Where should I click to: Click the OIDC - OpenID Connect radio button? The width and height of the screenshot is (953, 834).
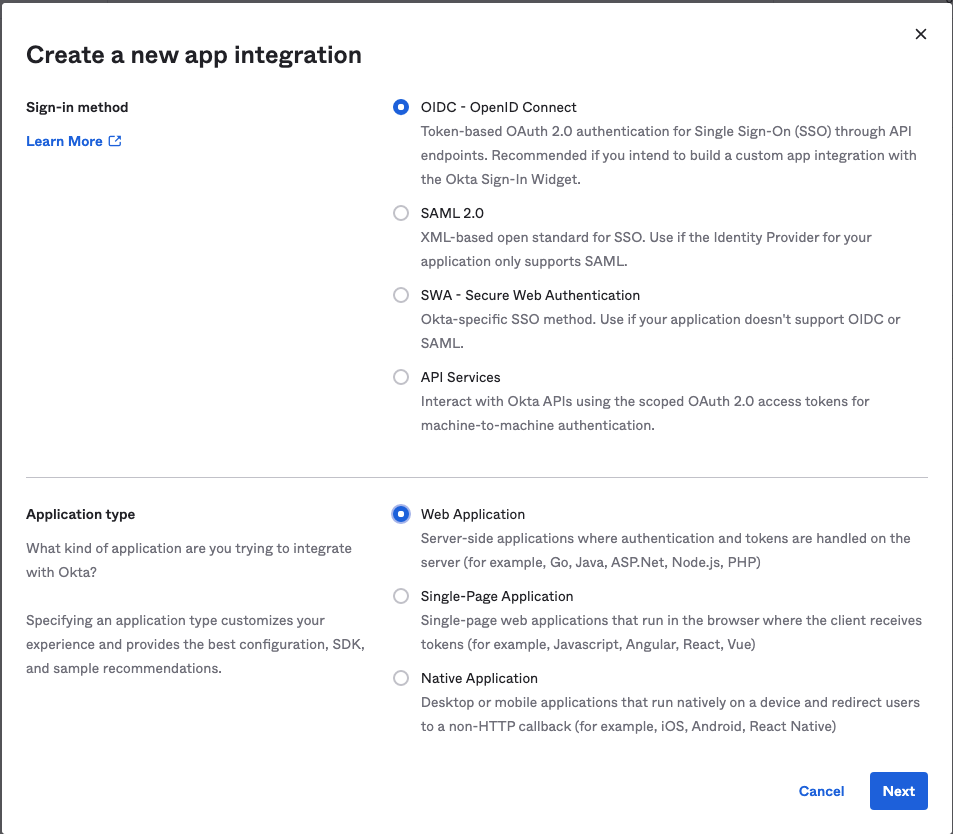point(401,107)
